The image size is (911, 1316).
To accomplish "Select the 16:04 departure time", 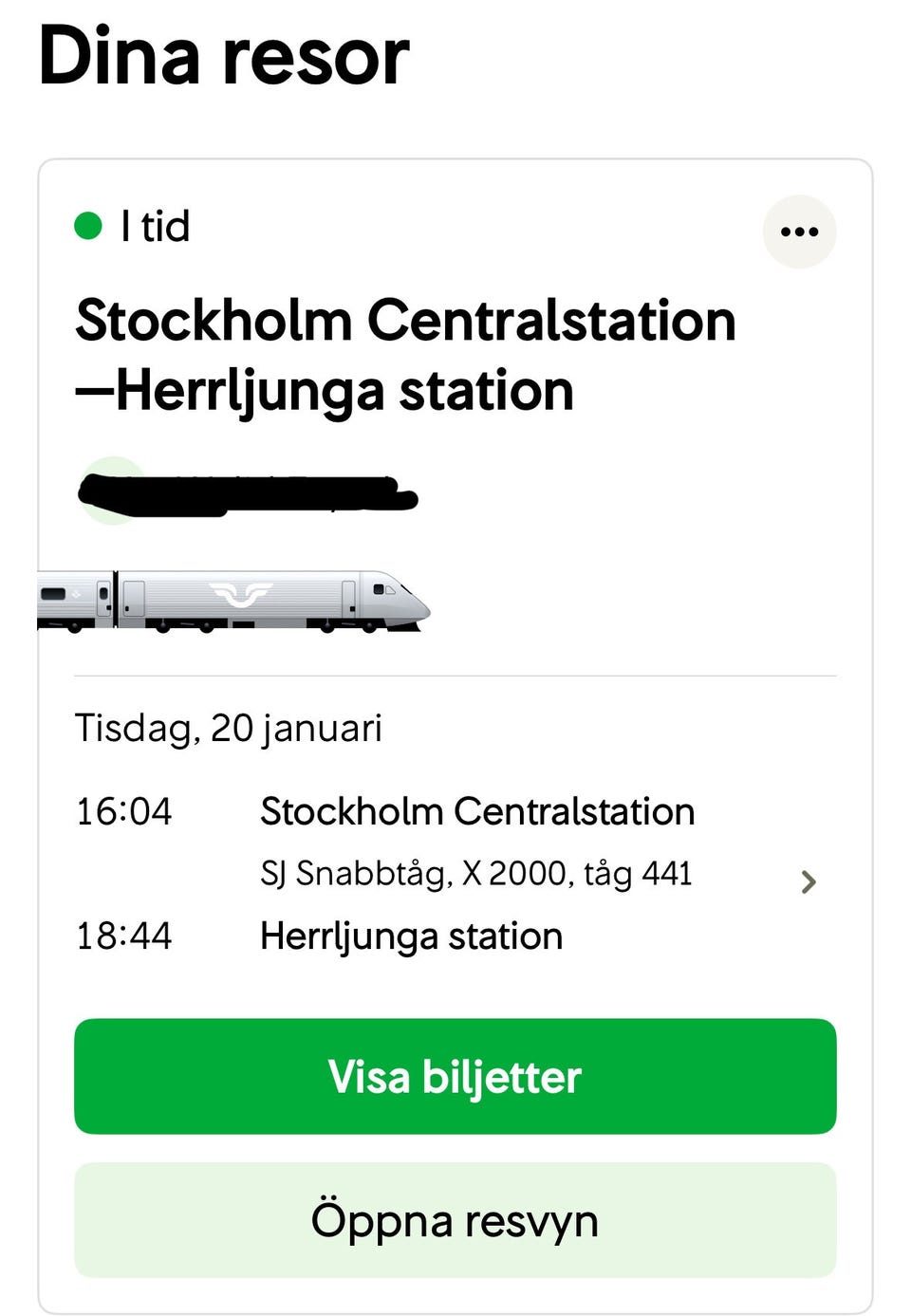I will (x=123, y=812).
